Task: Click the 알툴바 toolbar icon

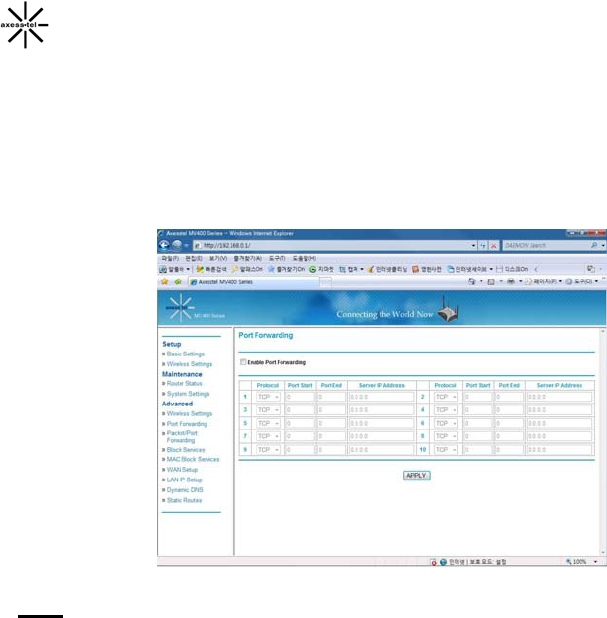Action: click(163, 269)
